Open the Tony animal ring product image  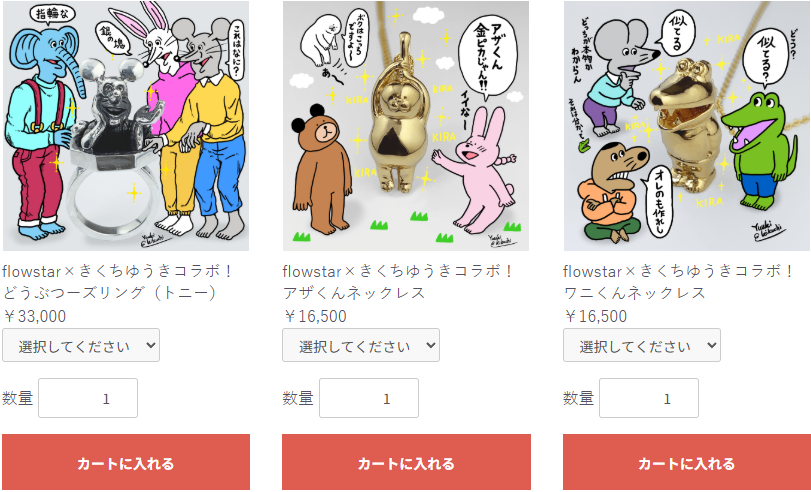pos(126,126)
